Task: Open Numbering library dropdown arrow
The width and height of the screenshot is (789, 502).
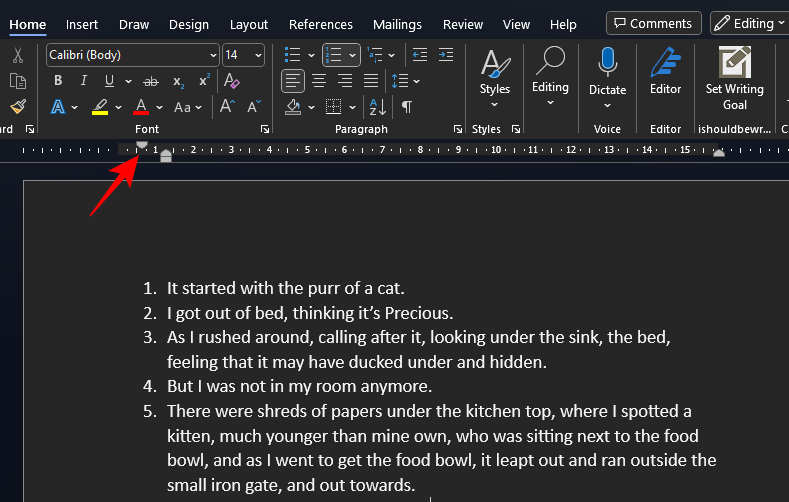Action: tap(352, 55)
